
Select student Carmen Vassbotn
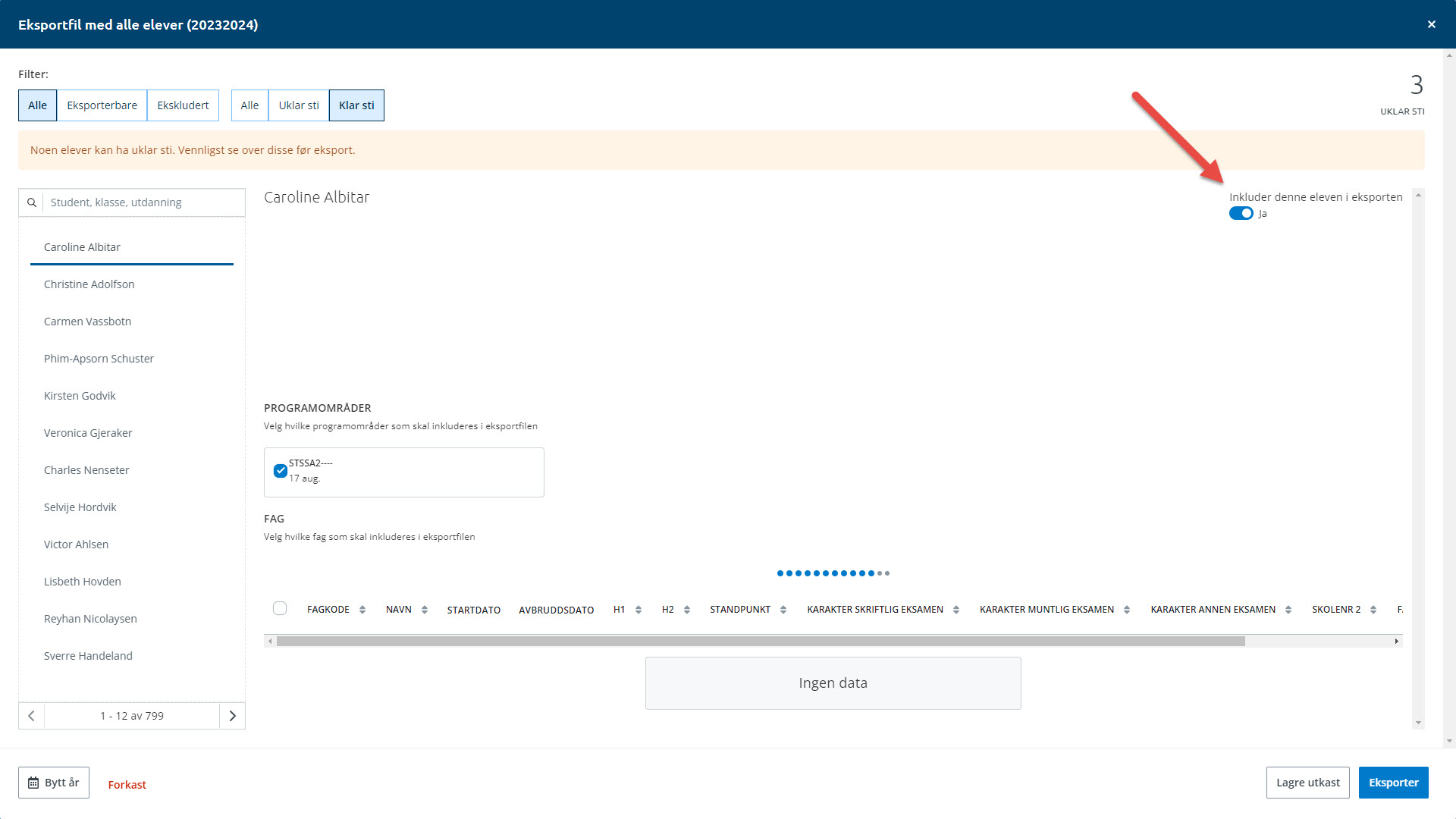[132, 322]
